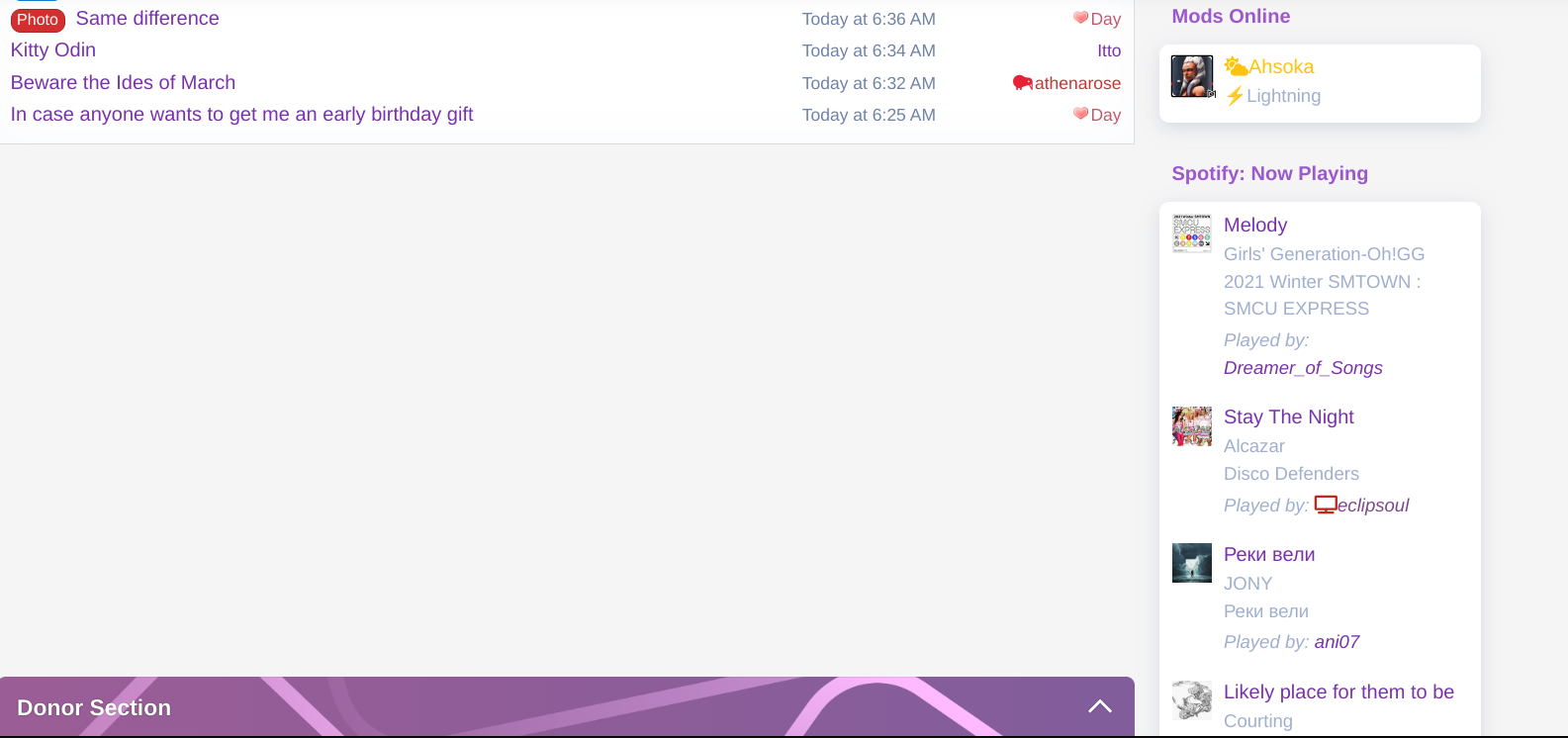Click the Today at 6:36 AM timestamp
Screen dimensions: 1568x738
[x=869, y=19]
